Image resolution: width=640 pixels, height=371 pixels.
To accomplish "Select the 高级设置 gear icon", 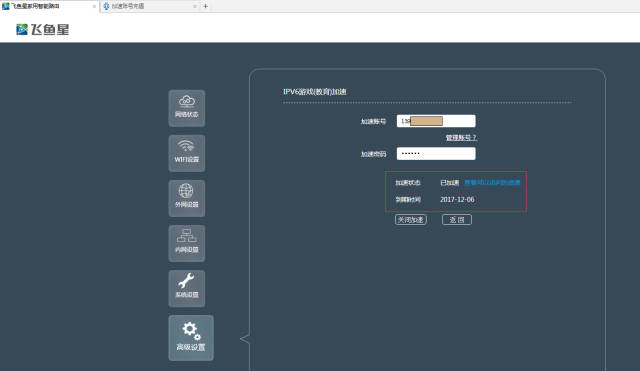I will click(191, 338).
